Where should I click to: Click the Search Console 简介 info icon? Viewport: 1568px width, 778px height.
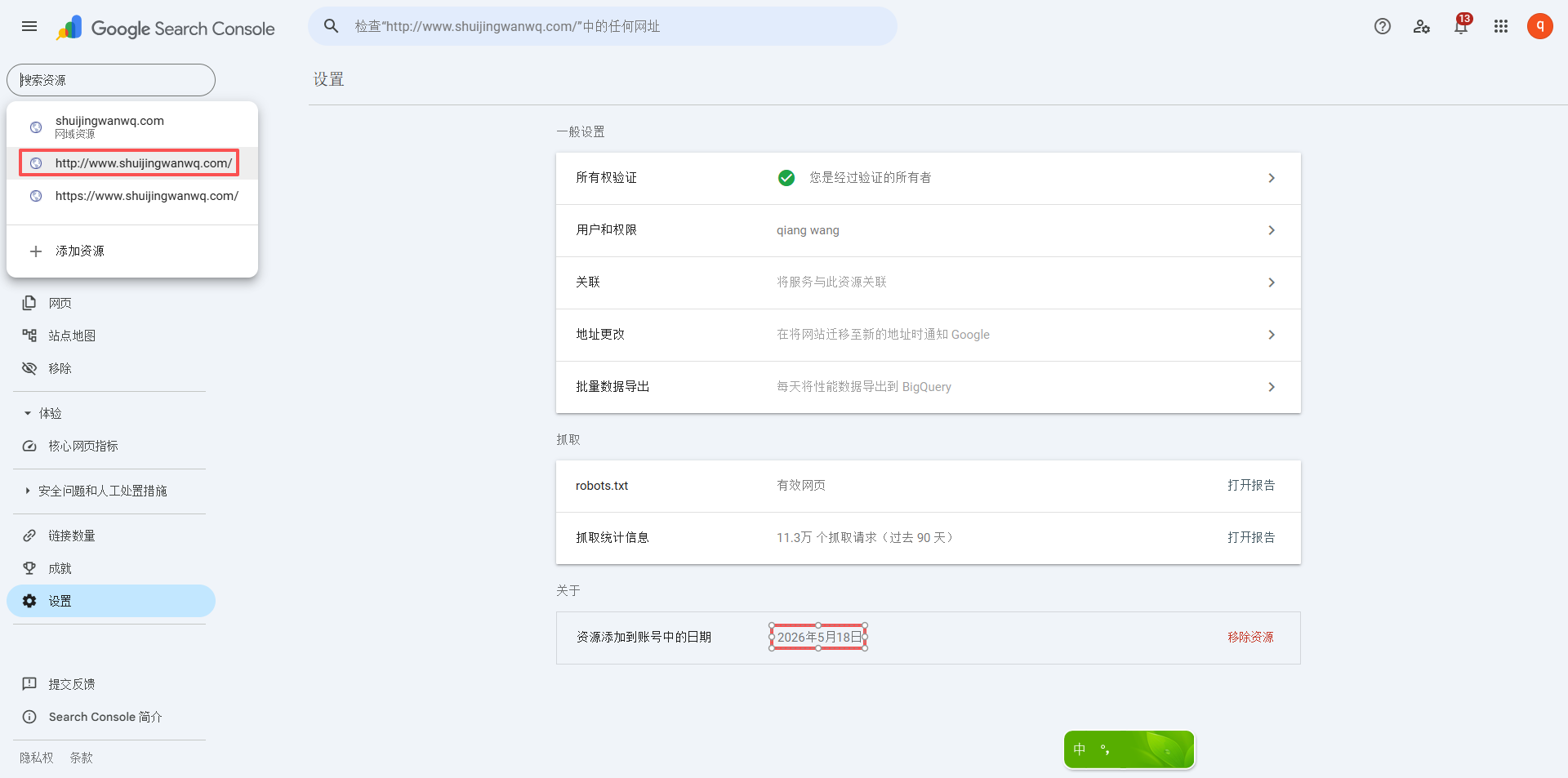(29, 717)
